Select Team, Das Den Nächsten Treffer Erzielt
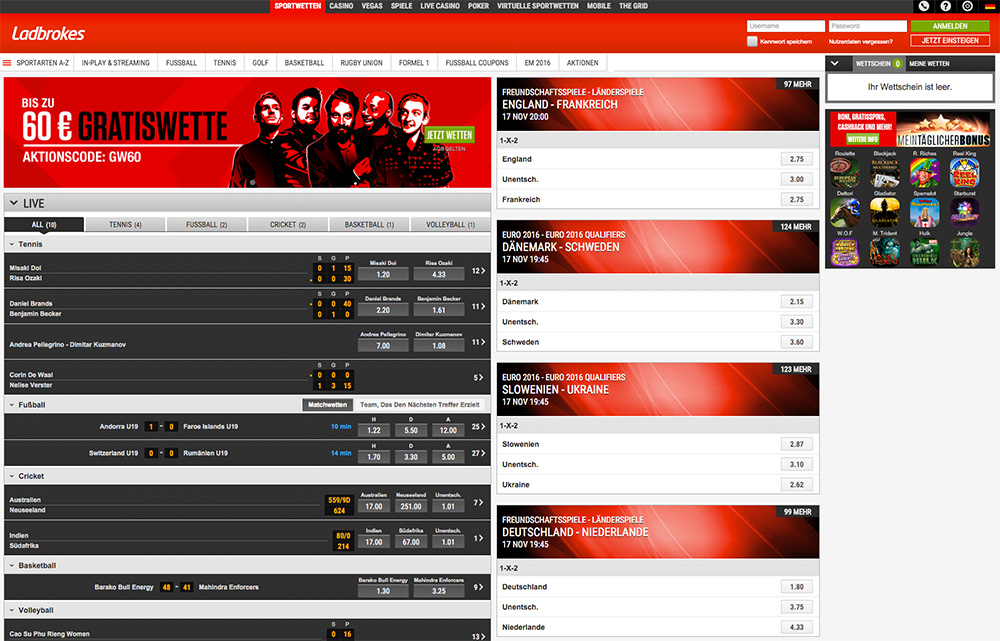Image resolution: width=1000 pixels, height=641 pixels. point(420,405)
